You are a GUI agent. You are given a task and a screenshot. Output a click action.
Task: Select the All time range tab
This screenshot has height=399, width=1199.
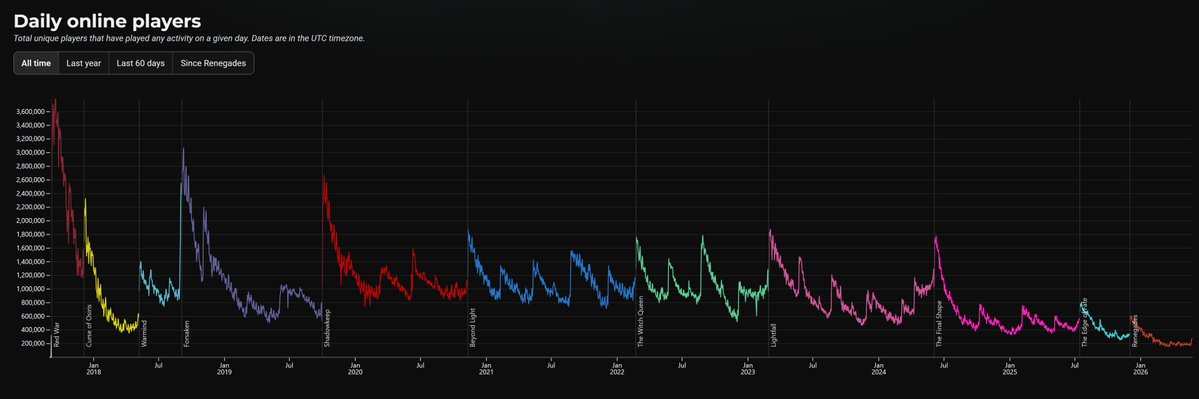point(36,63)
